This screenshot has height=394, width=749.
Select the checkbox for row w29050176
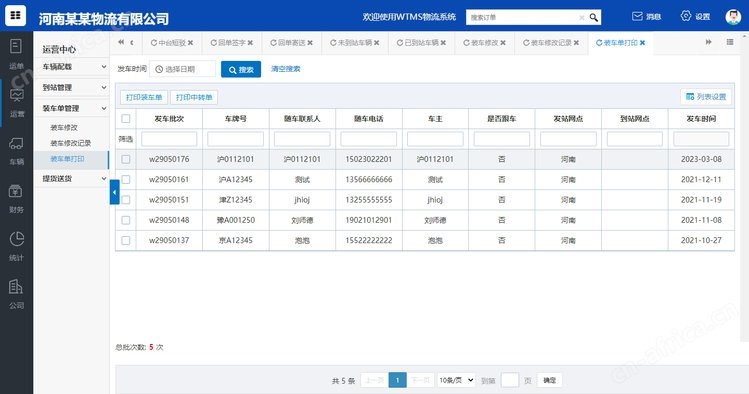coord(126,159)
